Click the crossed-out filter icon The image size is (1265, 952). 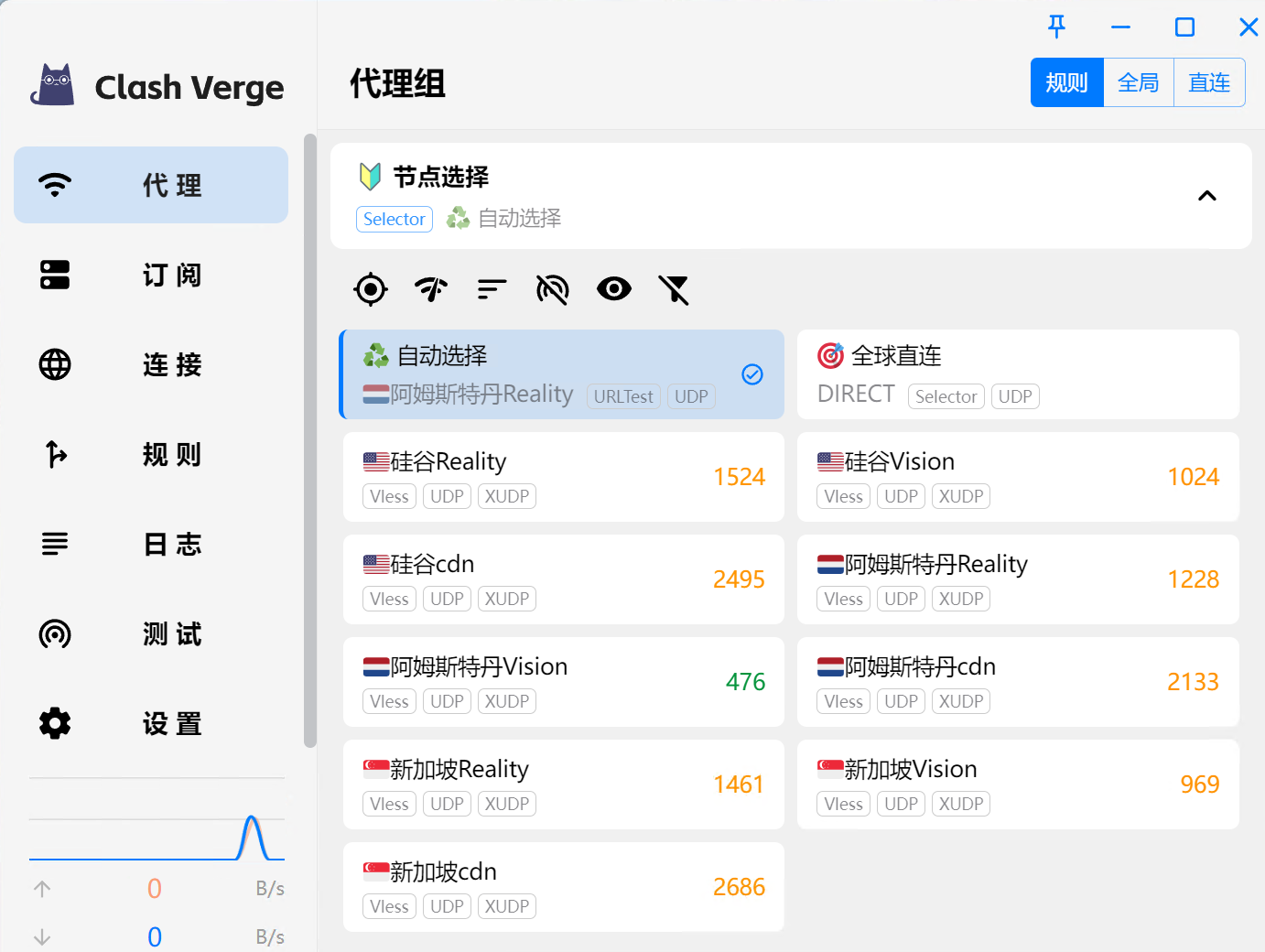click(674, 289)
